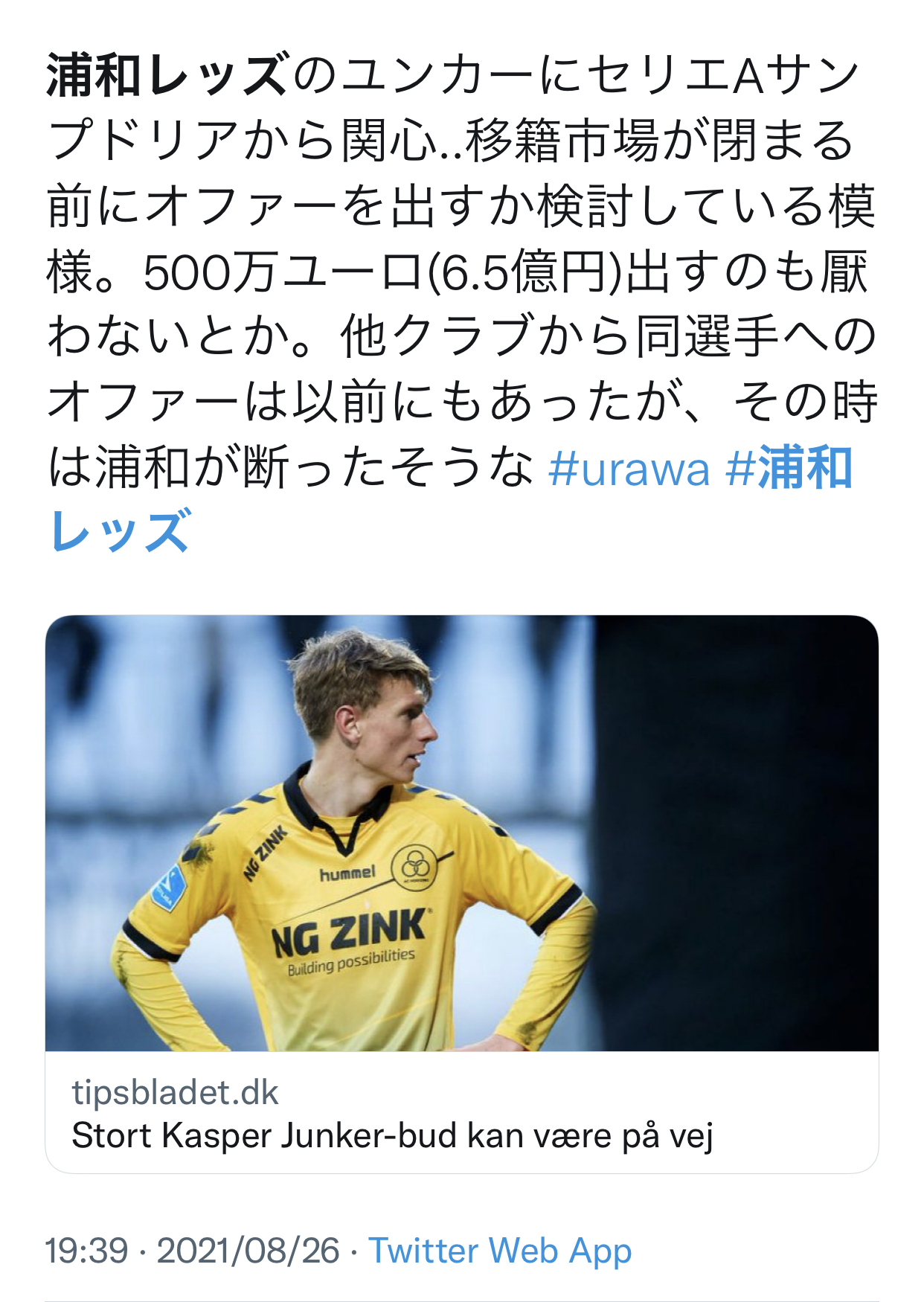This screenshot has height=1302, width=924.
Task: Click the NG ZINK sponsor logo on jersey
Action: coord(349,932)
